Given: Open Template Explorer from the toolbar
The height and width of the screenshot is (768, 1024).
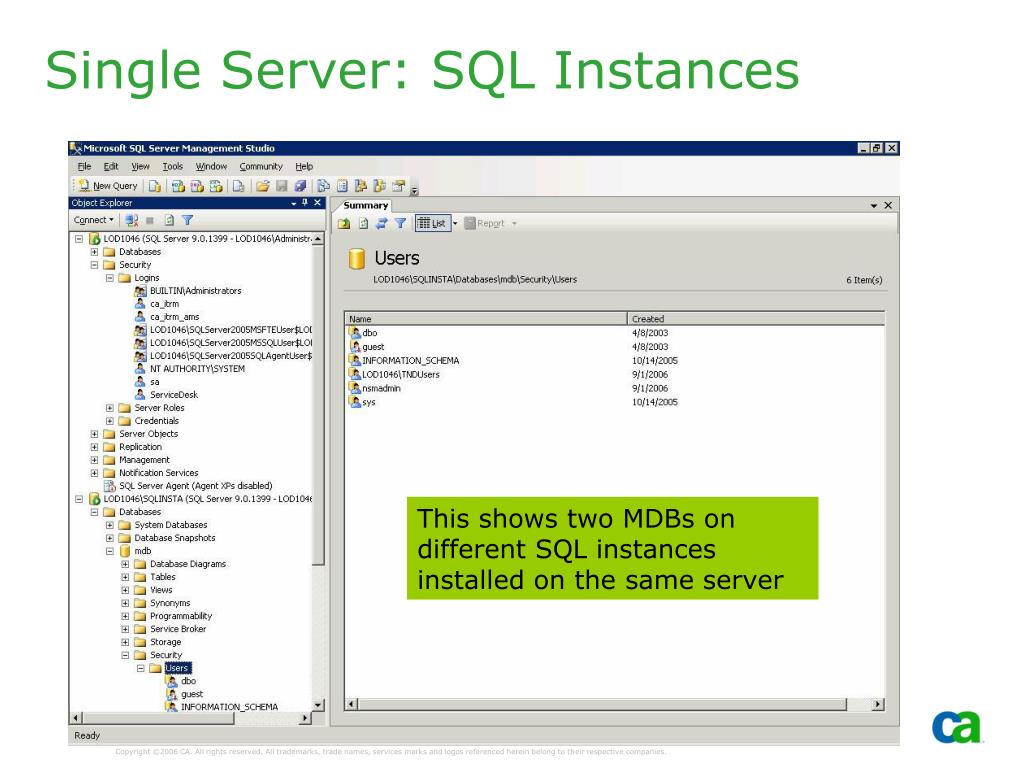Looking at the screenshot, I should click(379, 186).
